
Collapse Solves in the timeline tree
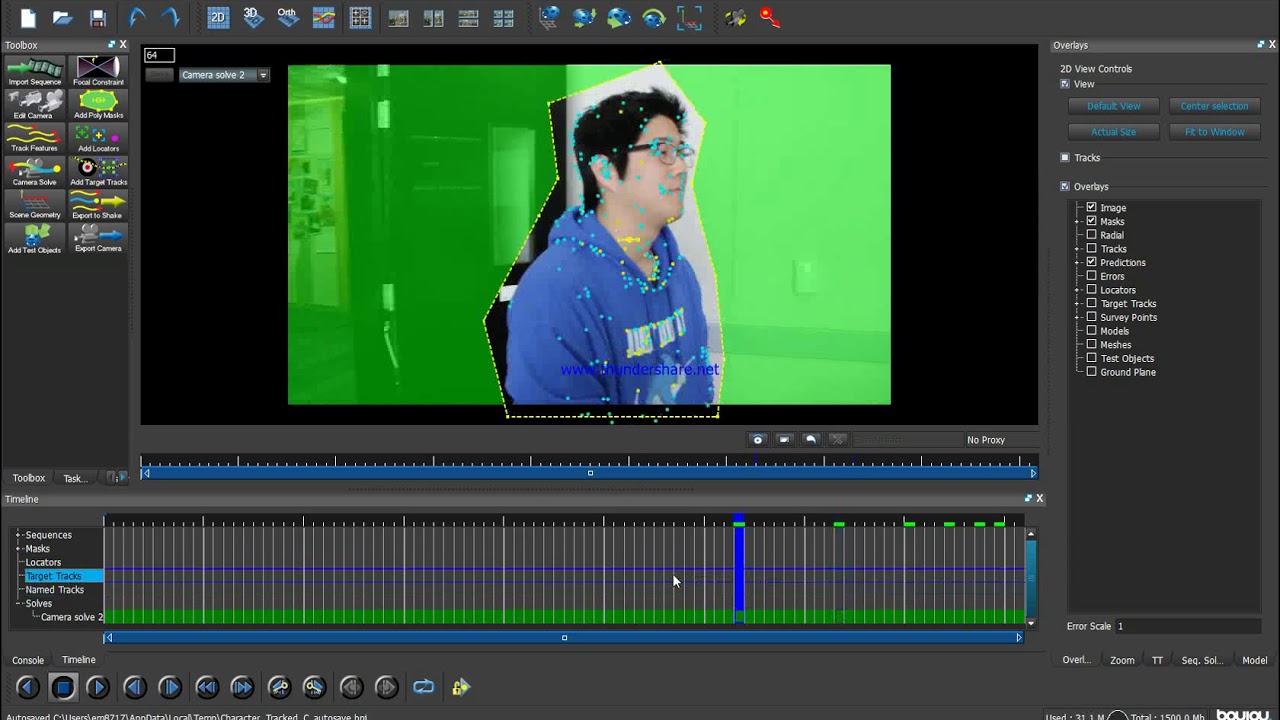click(x=18, y=604)
